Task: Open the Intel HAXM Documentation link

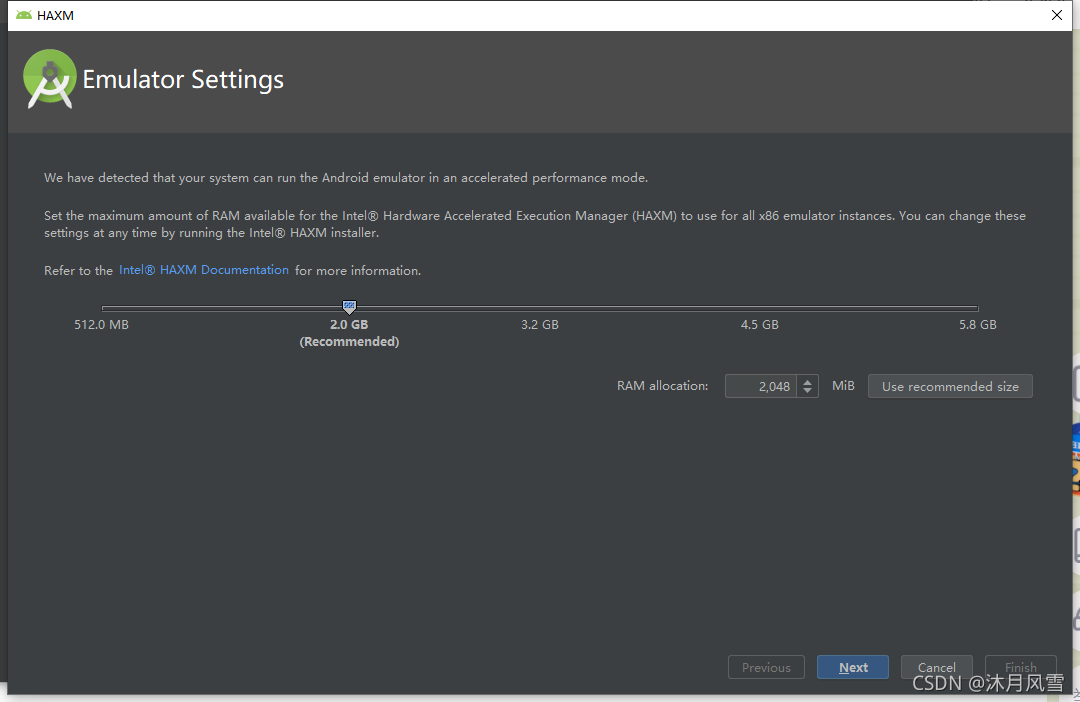Action: (x=204, y=270)
